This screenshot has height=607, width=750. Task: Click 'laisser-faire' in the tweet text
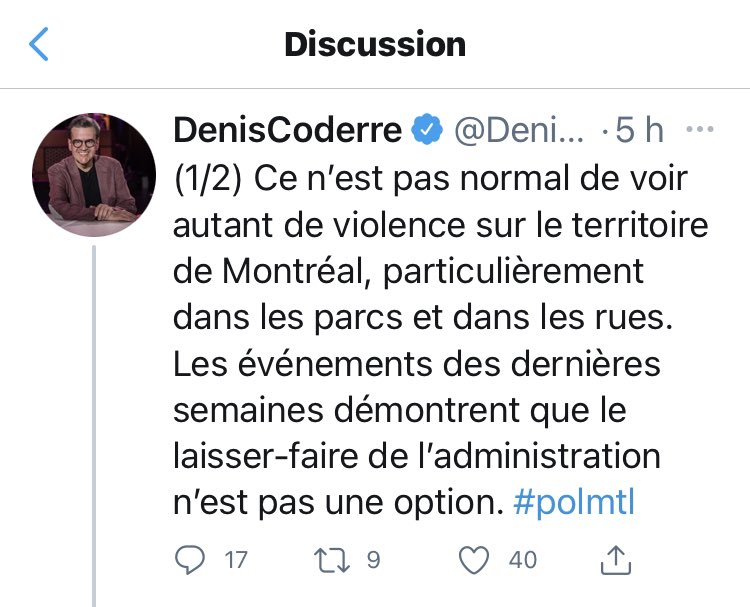[265, 456]
